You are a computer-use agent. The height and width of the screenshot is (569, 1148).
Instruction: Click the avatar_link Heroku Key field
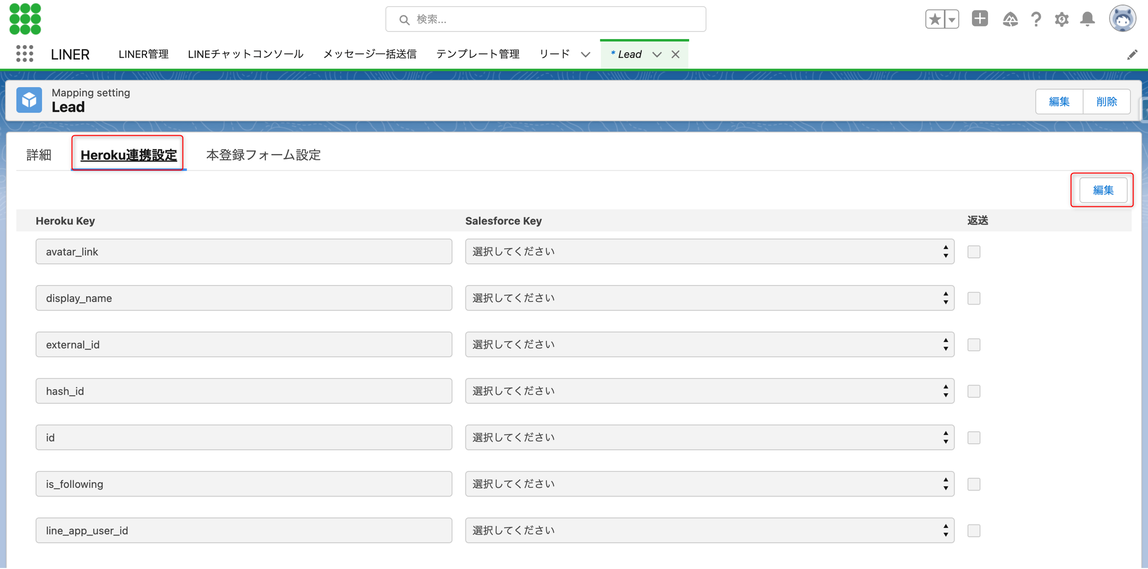pos(244,252)
